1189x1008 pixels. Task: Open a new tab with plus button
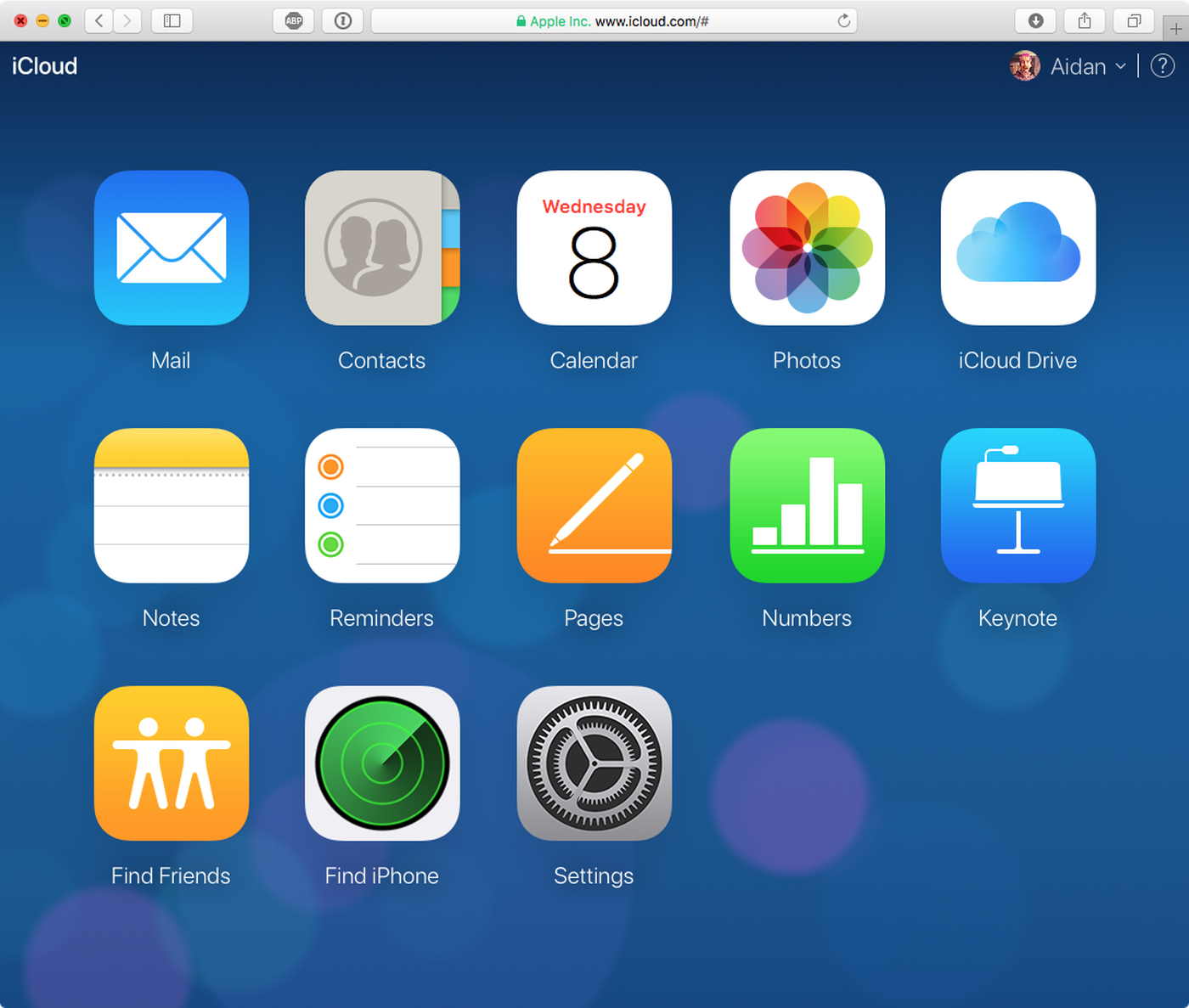tap(1175, 29)
